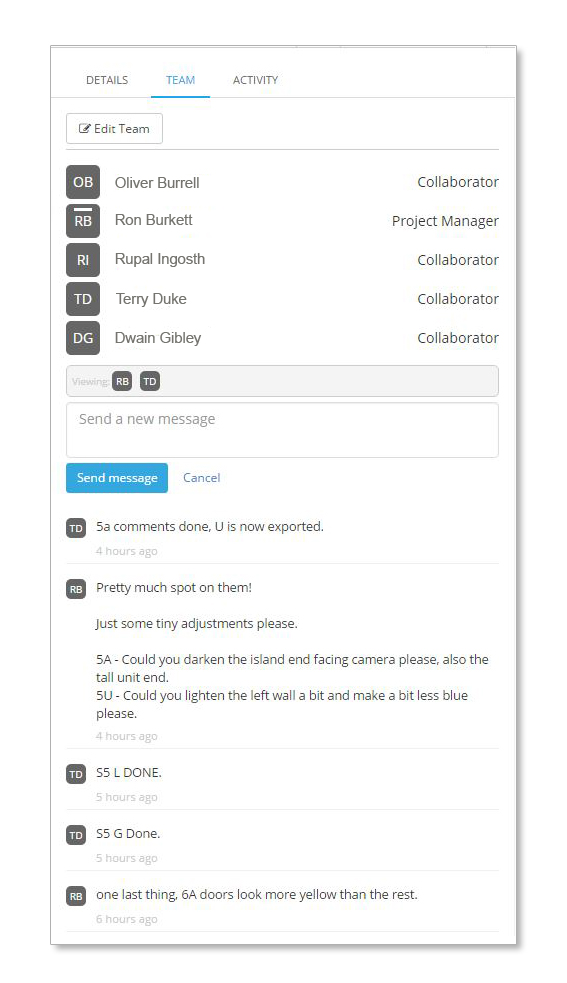Click Oliver Burrell's OB avatar icon
Viewport: 567px width, 983px height.
tap(83, 182)
